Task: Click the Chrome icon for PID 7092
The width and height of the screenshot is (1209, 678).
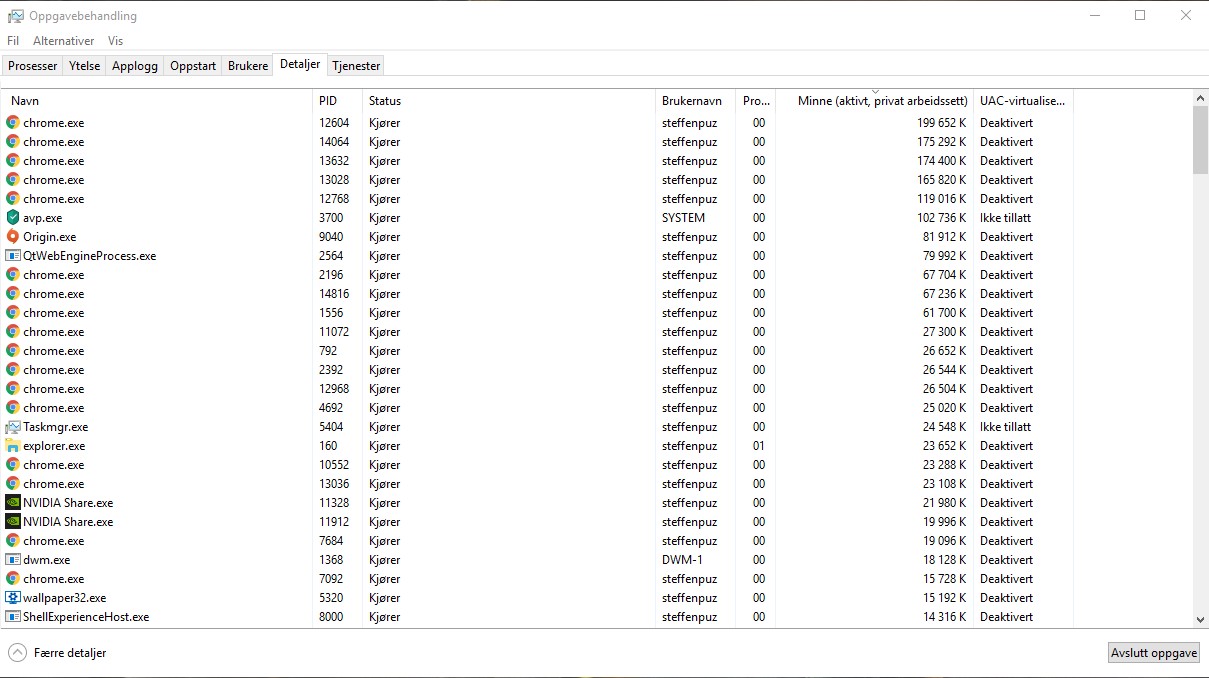Action: point(13,578)
